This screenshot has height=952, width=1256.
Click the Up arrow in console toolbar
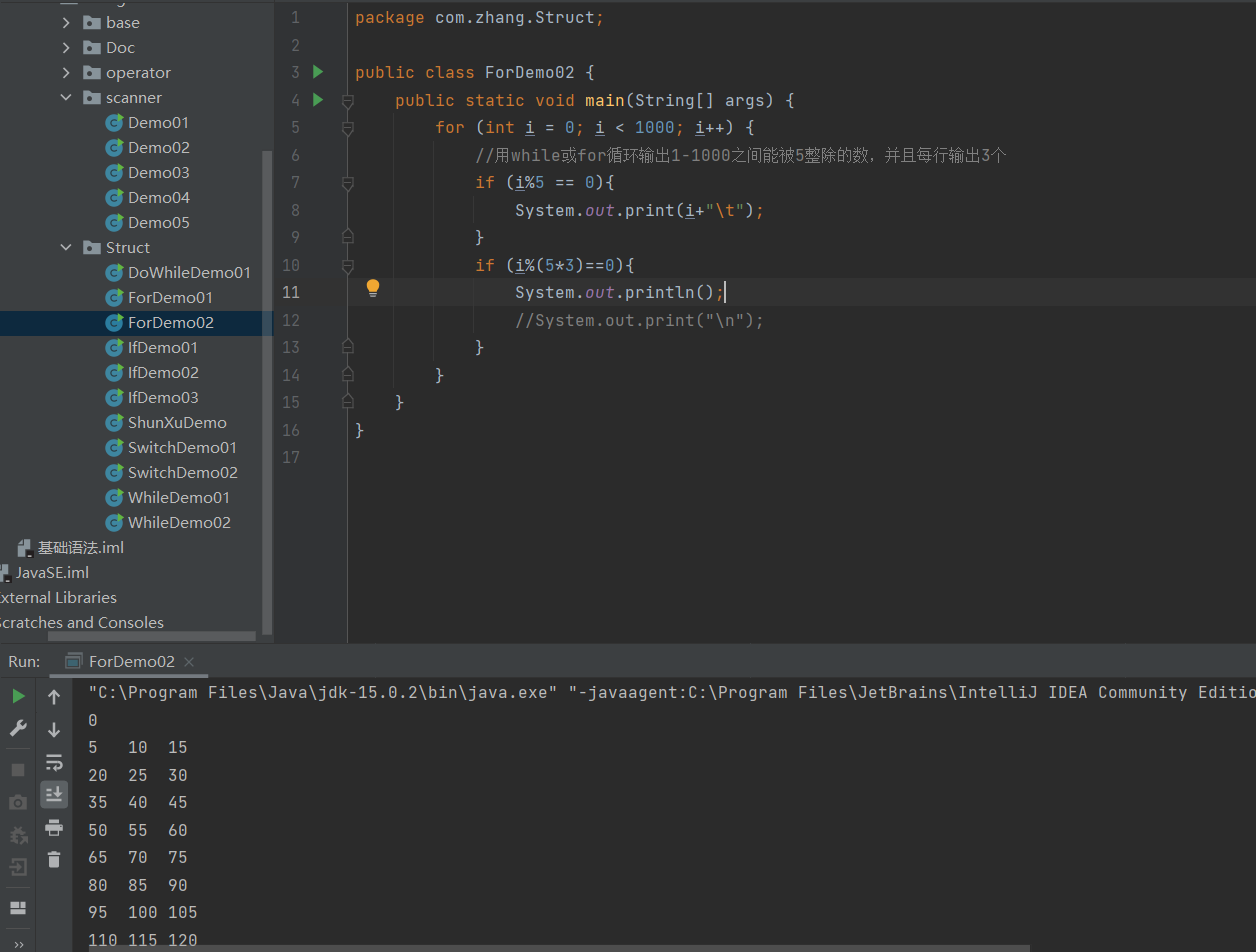[54, 697]
